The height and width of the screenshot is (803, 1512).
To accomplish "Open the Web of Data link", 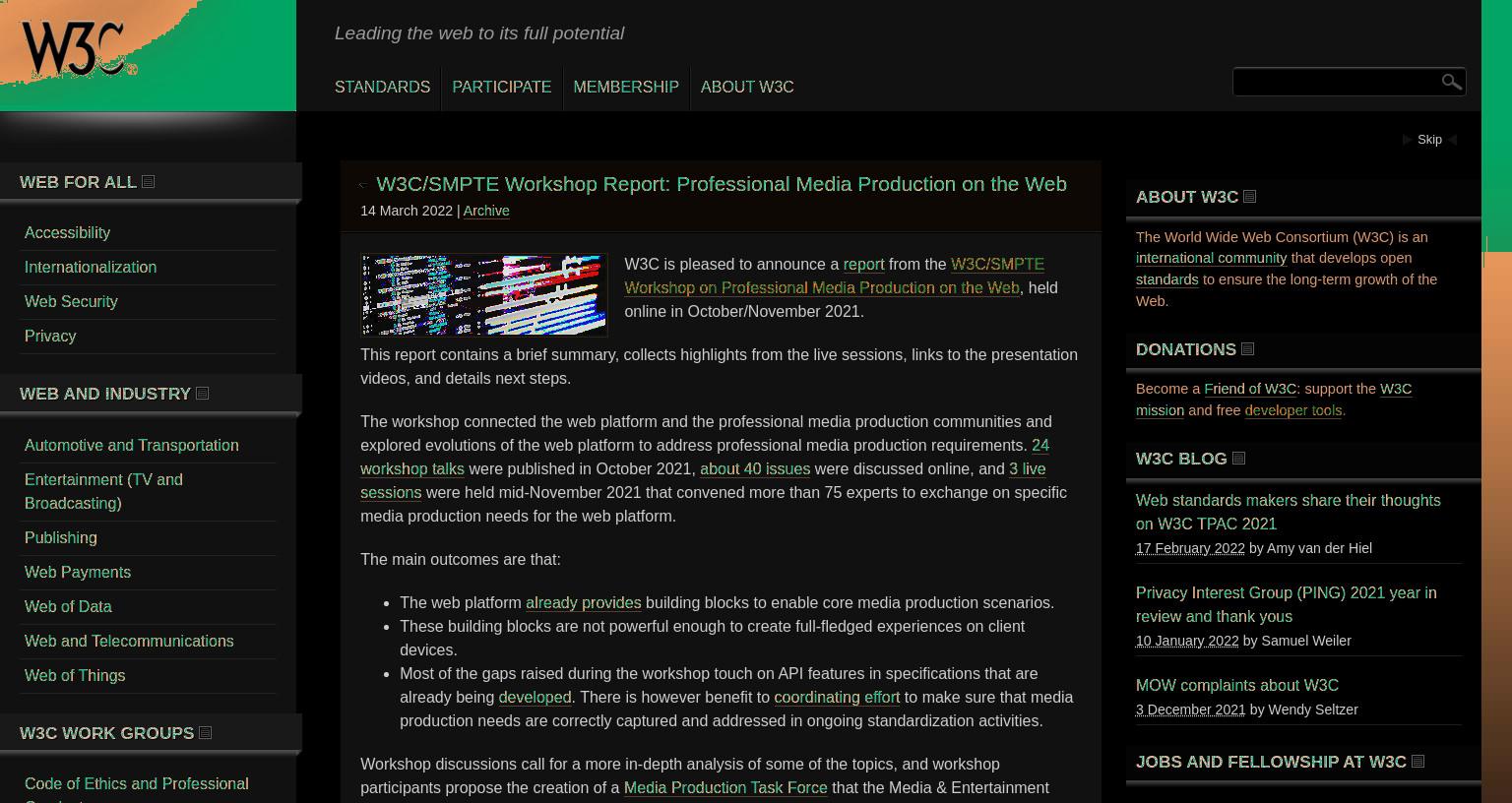I will 68,606.
